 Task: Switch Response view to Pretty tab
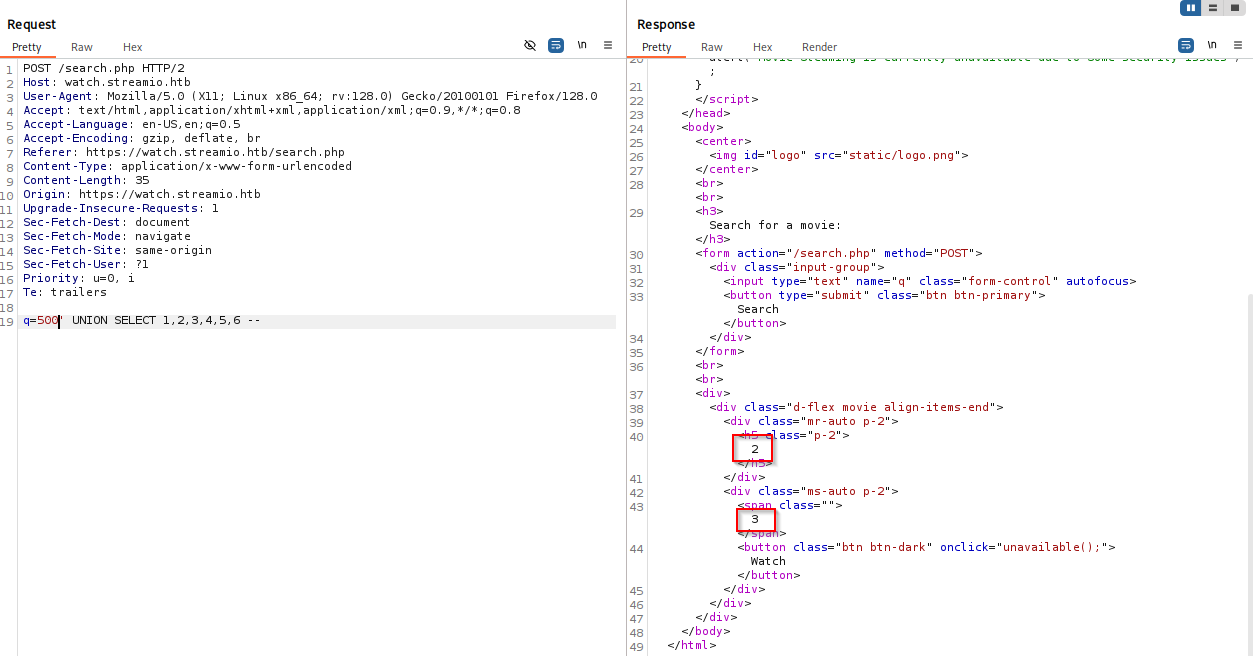(x=657, y=47)
